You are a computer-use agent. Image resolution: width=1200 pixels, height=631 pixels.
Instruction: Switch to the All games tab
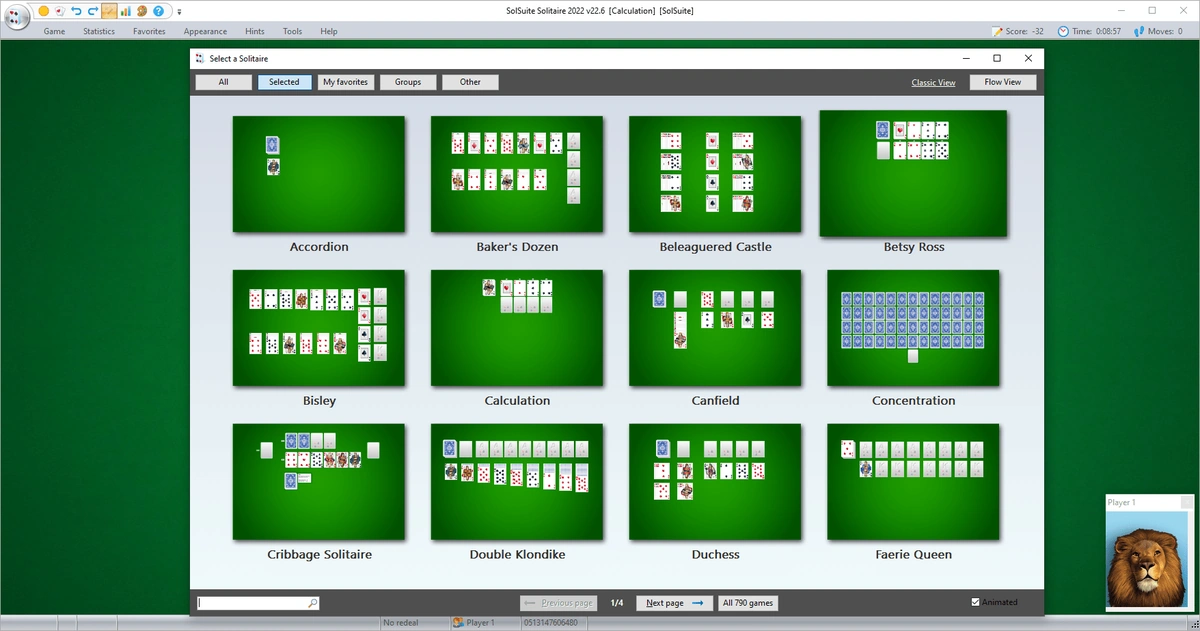(223, 82)
